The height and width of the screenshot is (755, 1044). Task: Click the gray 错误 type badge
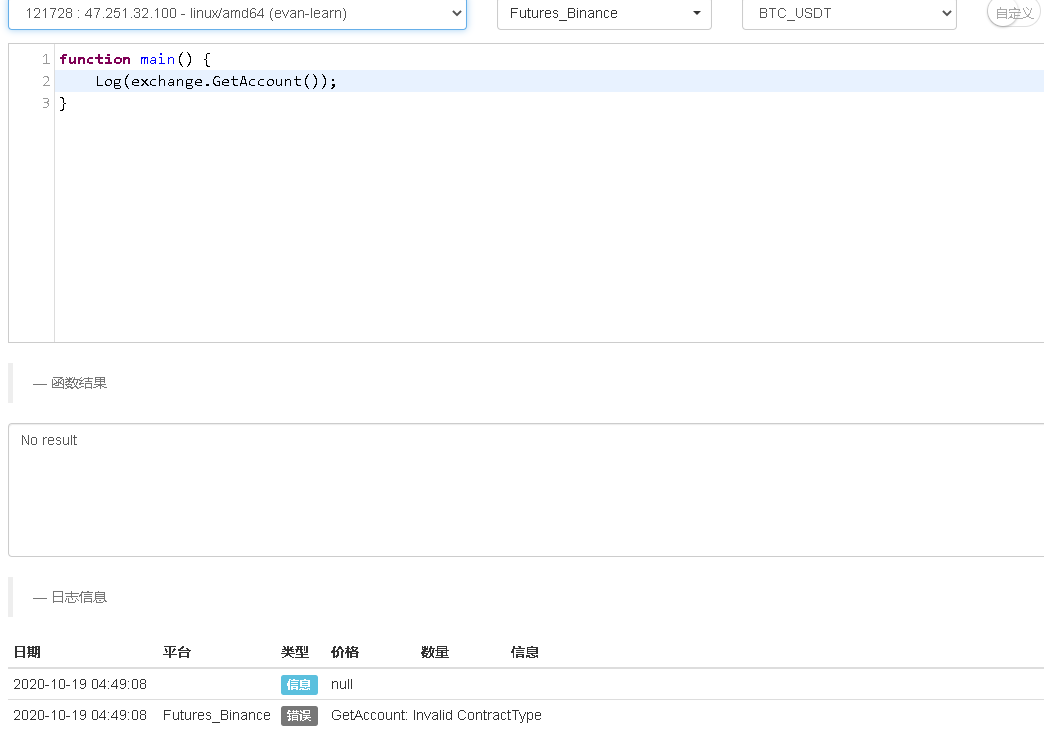click(299, 716)
